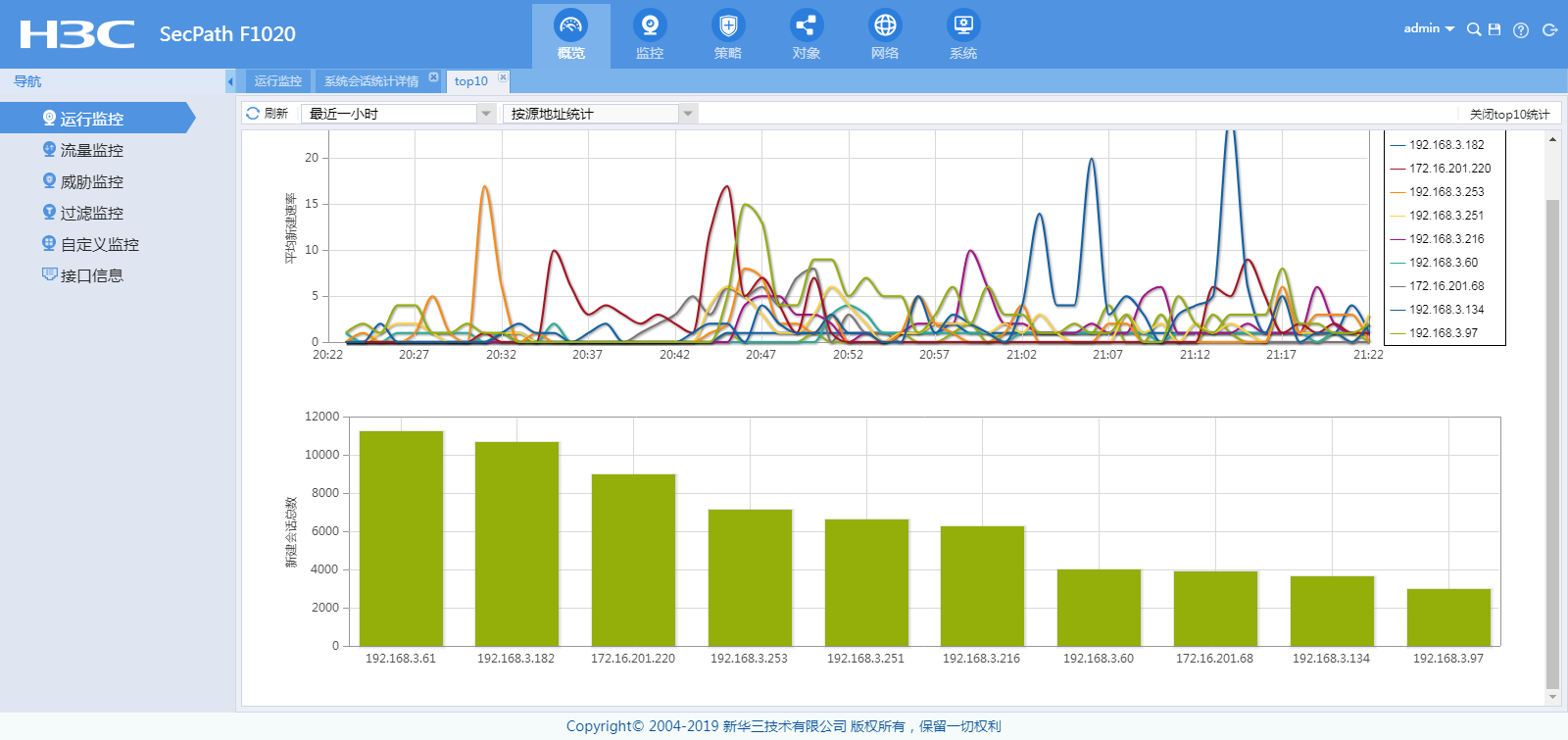Toggle legend entry 192.168.3.251
1568x740 pixels.
click(1438, 215)
